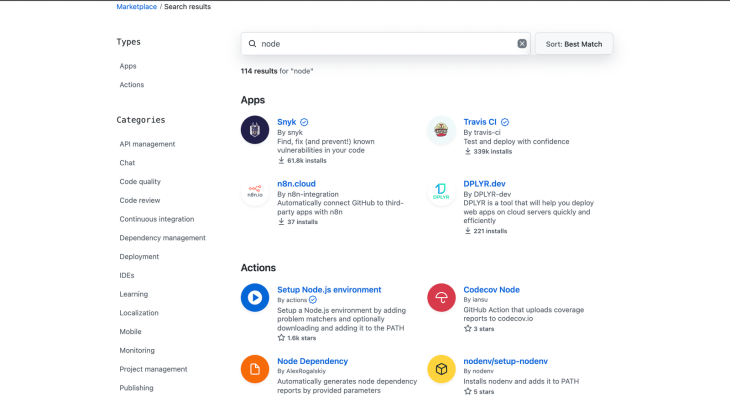Screen dimensions: 730x401
Task: Open the n8n.cloud app logo
Action: [x=255, y=191]
